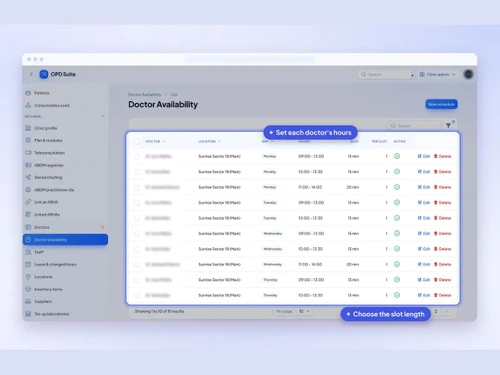Screen dimensions: 500x375
Task: Click the Dental charting sidebar icon
Action: coord(28,177)
